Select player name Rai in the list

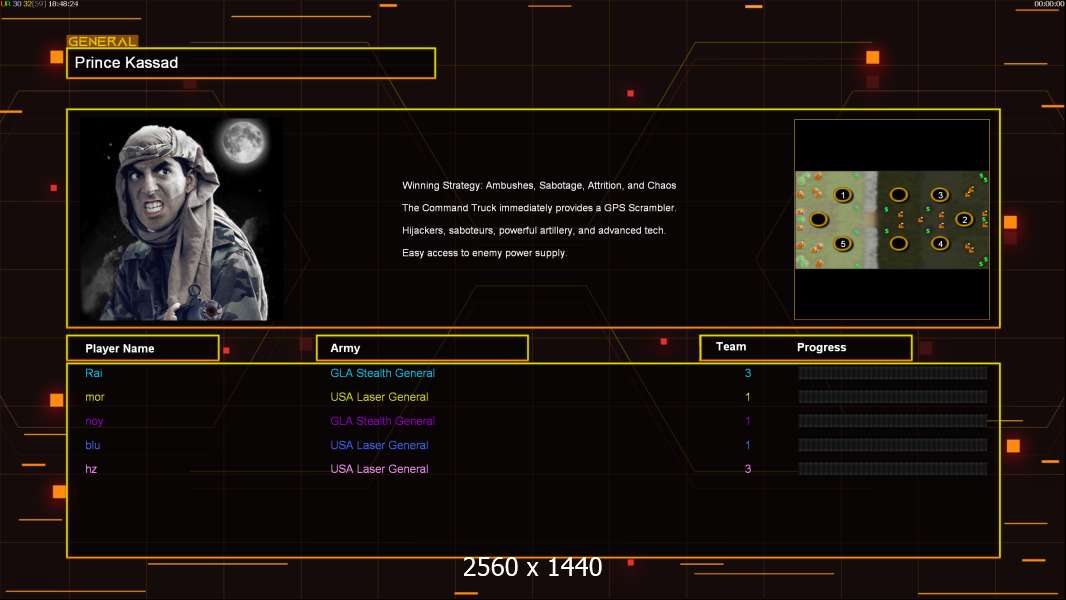(94, 373)
